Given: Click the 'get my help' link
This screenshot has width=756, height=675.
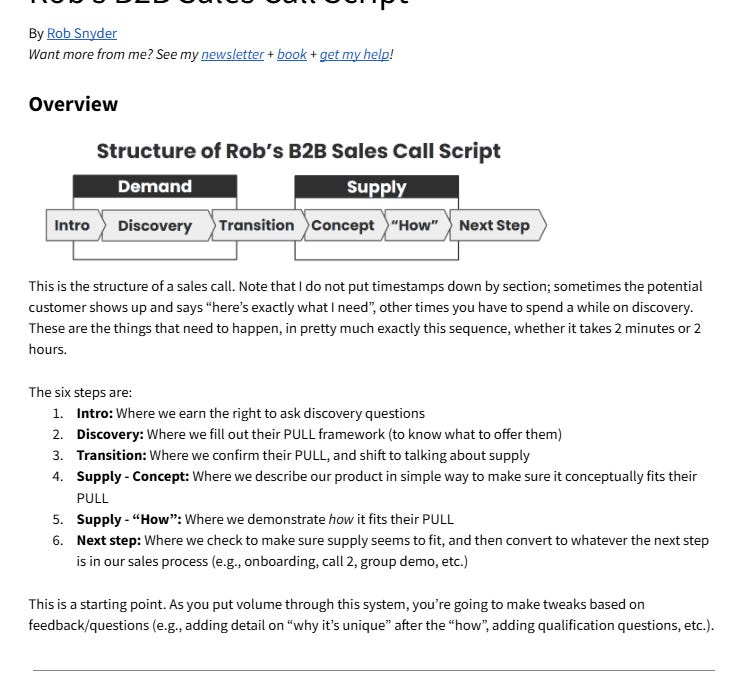Looking at the screenshot, I should (354, 54).
